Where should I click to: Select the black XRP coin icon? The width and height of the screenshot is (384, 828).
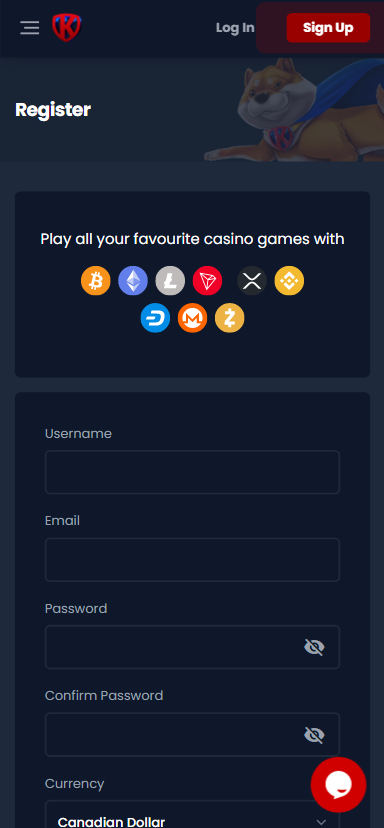click(x=252, y=280)
